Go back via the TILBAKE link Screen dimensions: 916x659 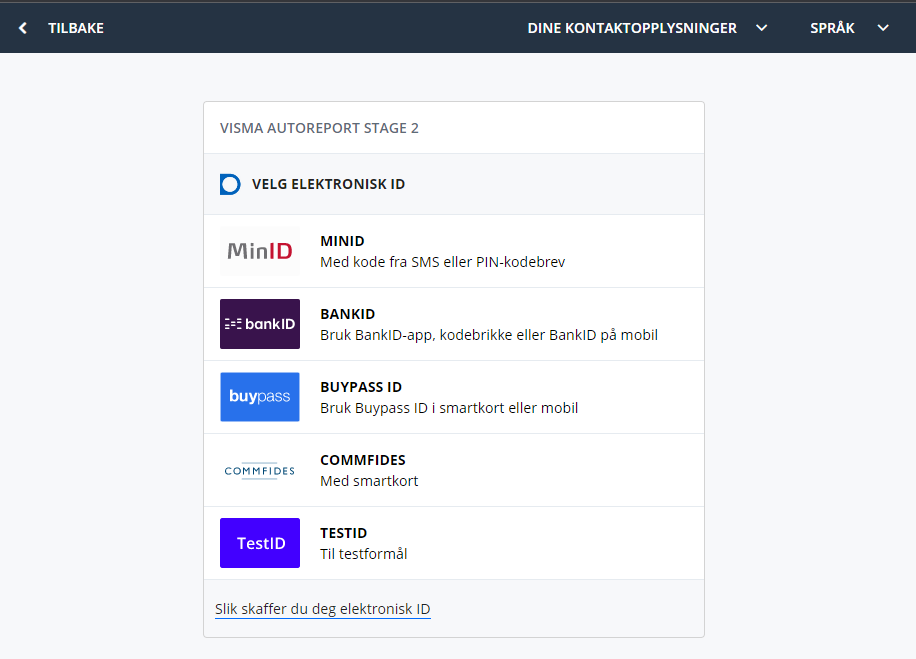(x=76, y=28)
